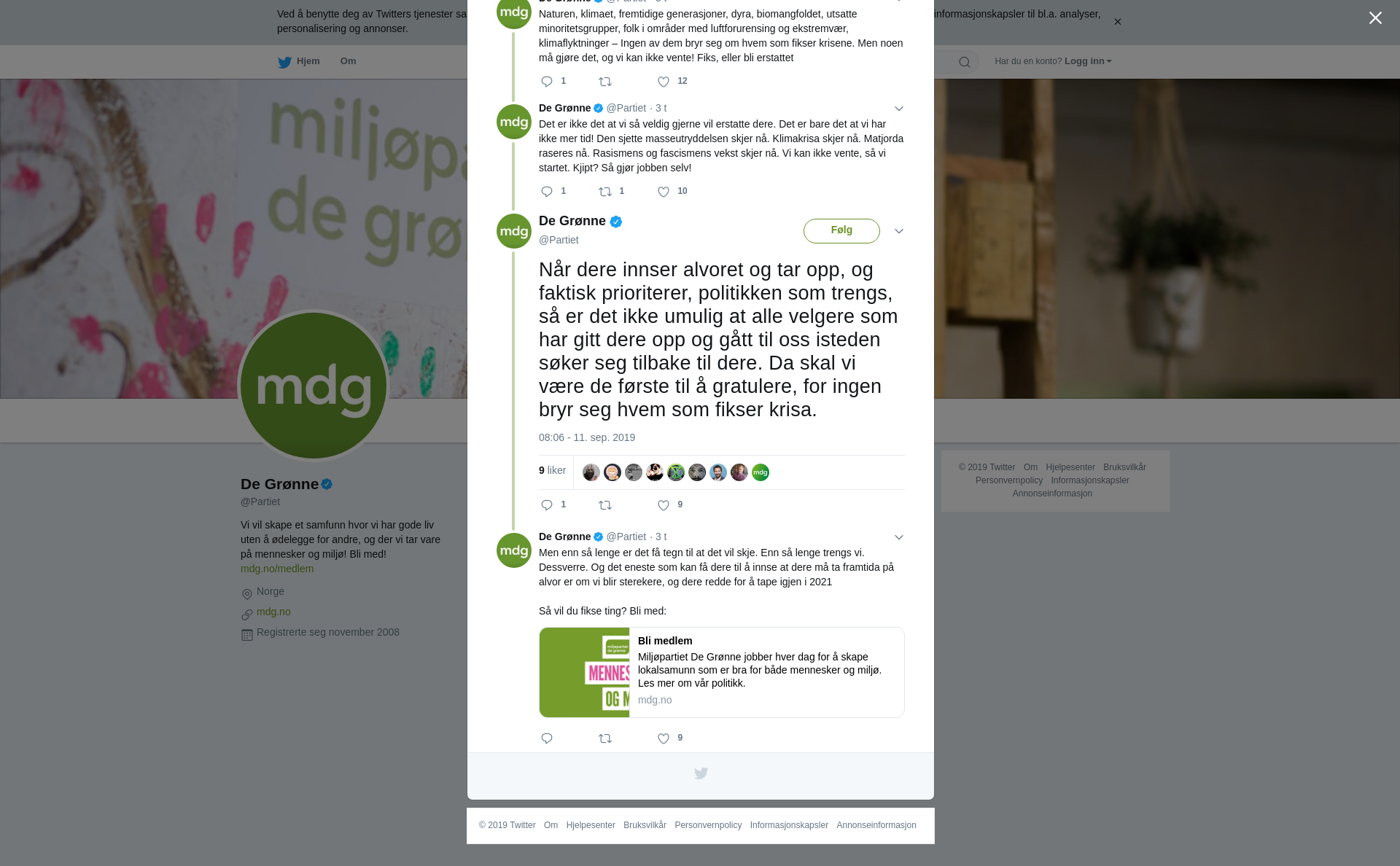Retweet the enlarged main tweet
This screenshot has width=1400, height=866.
[605, 505]
